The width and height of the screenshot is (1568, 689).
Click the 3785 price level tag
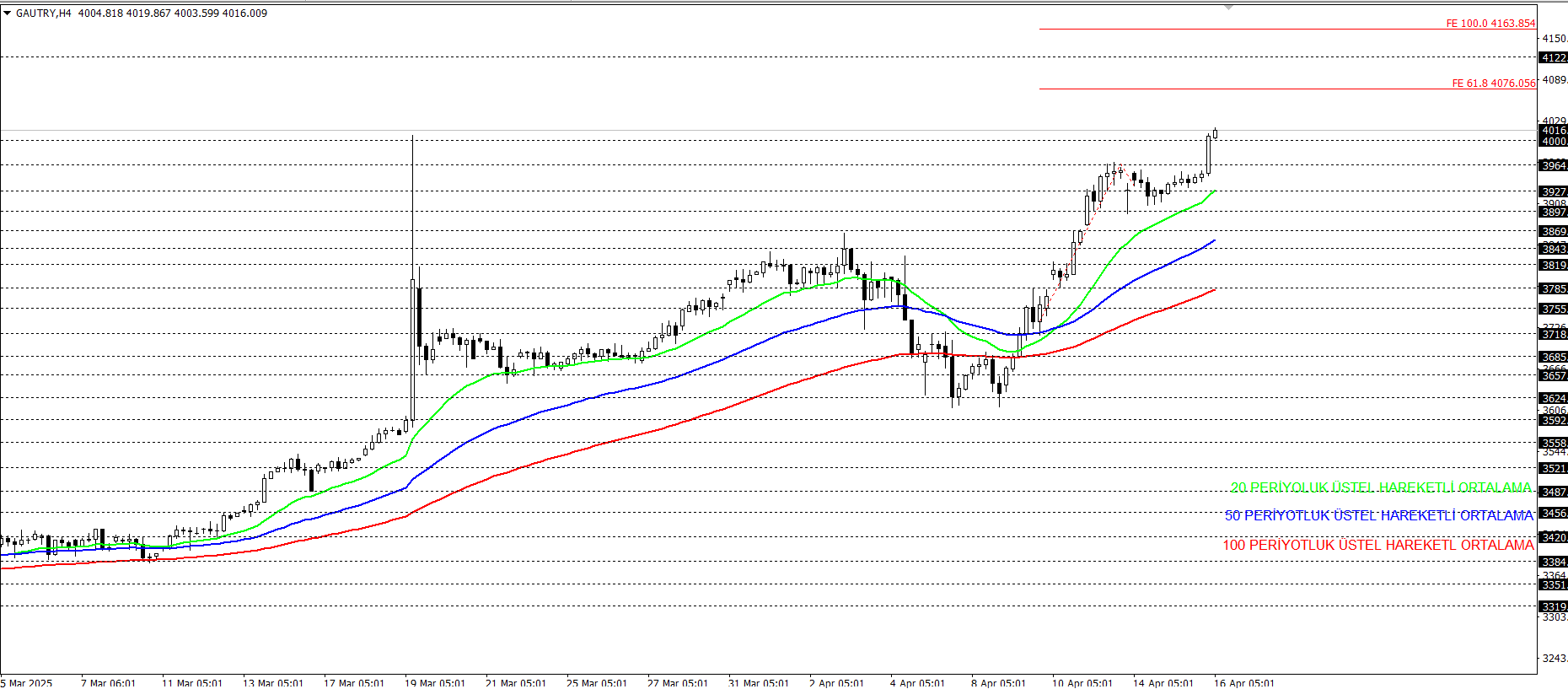click(1554, 289)
